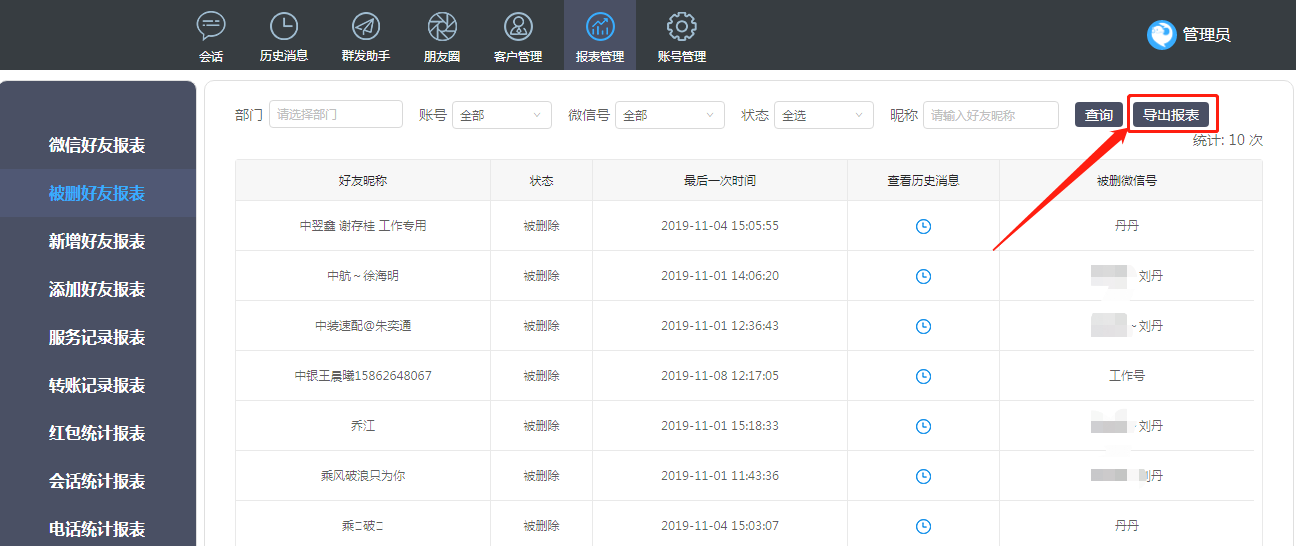The width and height of the screenshot is (1296, 546).
Task: Select 被删好友报表 in sidebar
Action: [97, 193]
